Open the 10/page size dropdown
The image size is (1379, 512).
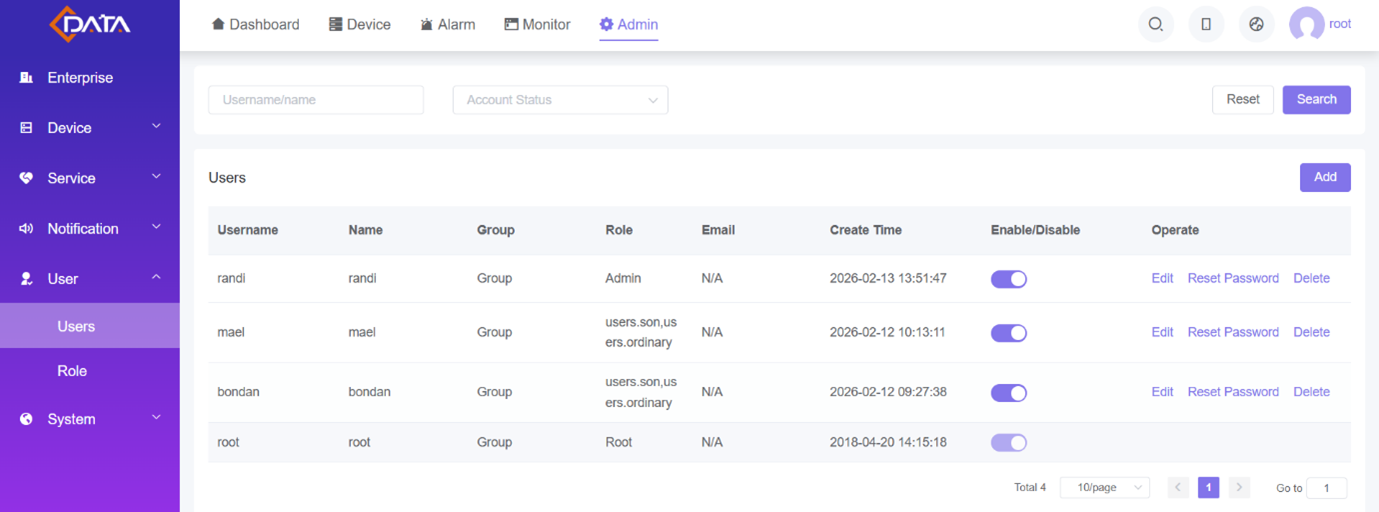coord(1104,488)
